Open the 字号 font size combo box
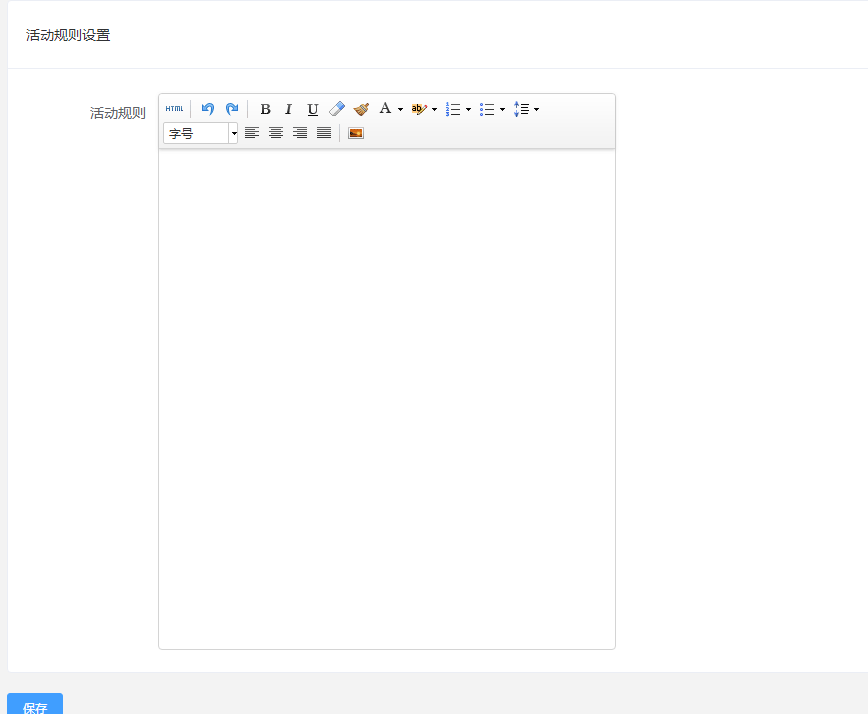Image resolution: width=868 pixels, height=714 pixels. (200, 133)
